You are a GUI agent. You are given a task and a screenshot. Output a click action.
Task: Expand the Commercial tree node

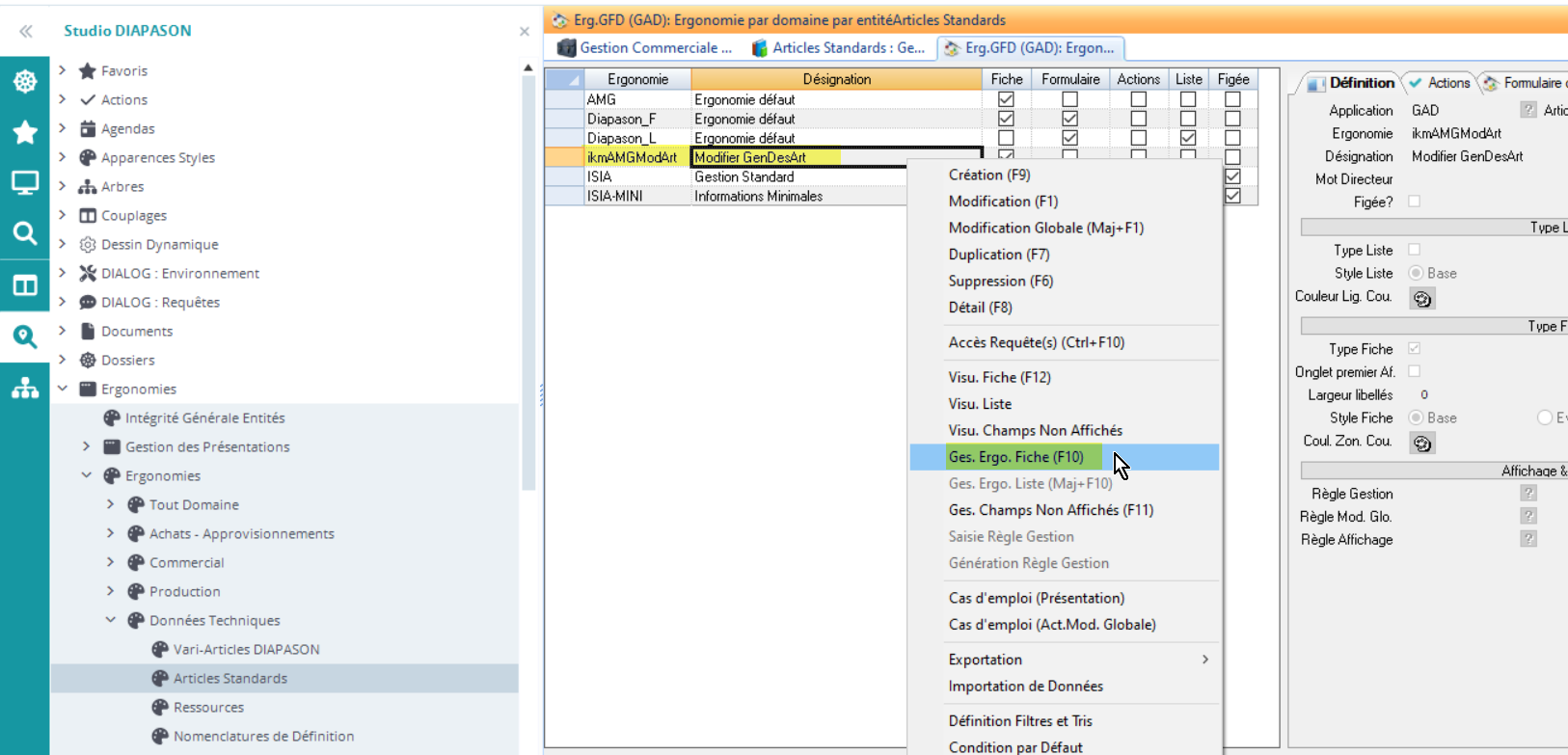point(110,562)
